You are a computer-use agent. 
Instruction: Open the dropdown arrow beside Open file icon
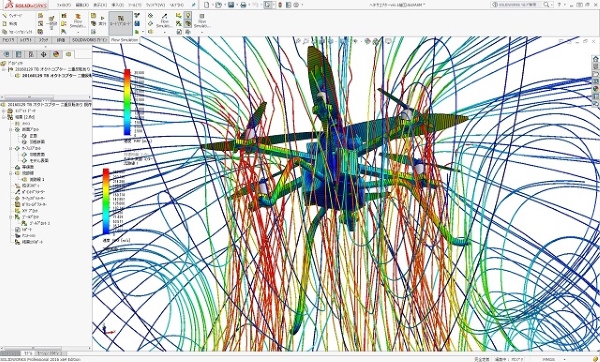(224, 5)
